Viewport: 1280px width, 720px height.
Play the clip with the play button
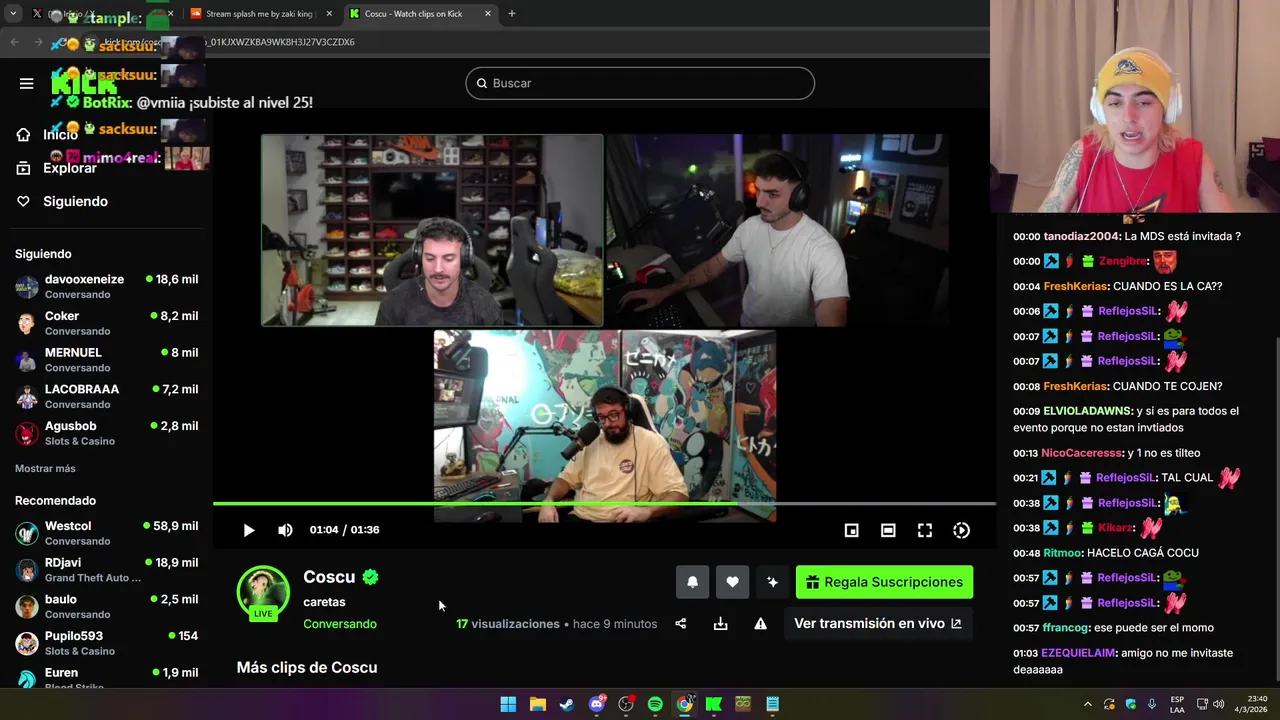coord(249,530)
